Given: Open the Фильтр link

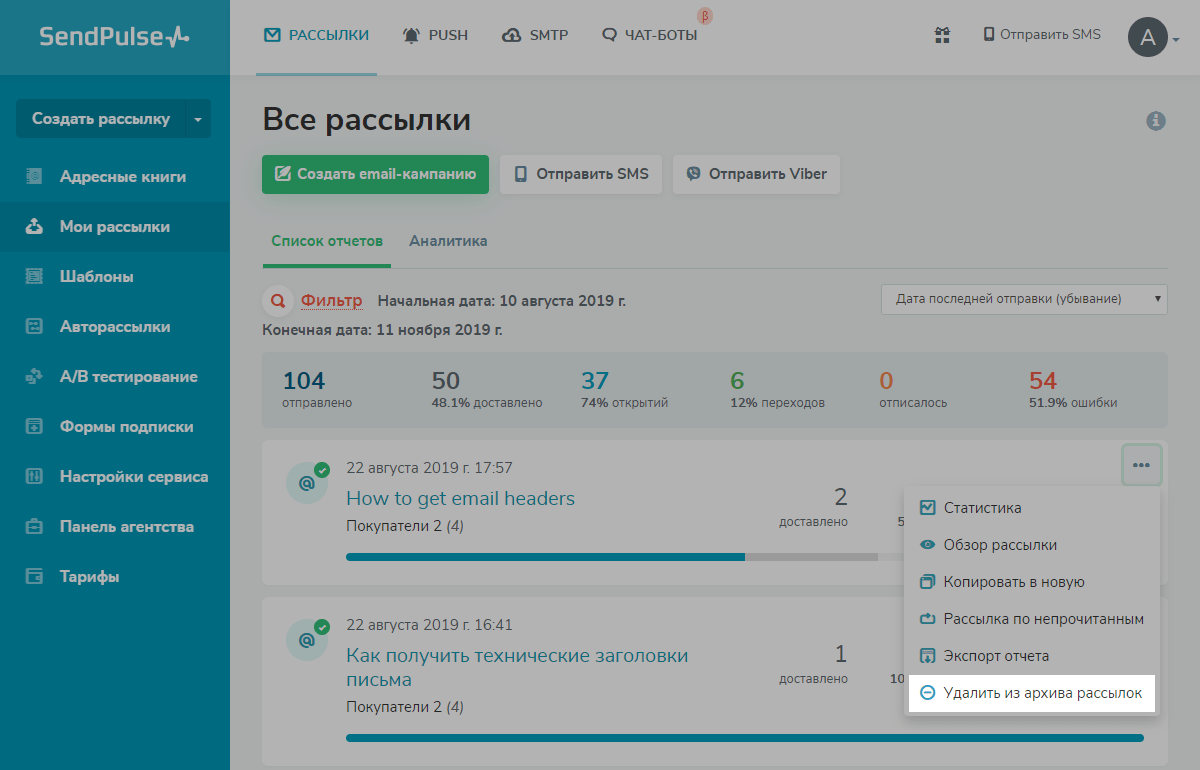Looking at the screenshot, I should (x=331, y=299).
